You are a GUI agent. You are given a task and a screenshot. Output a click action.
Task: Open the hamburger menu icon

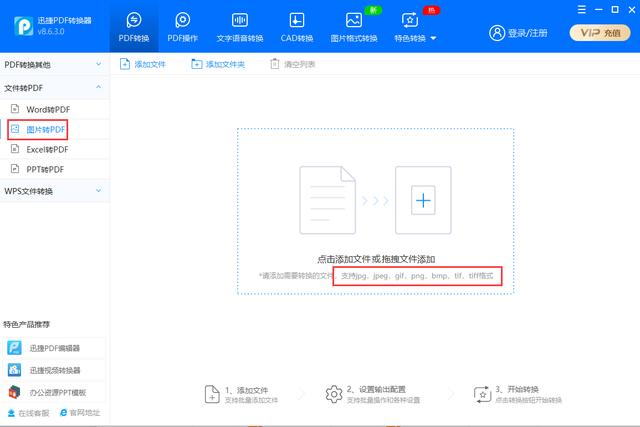click(582, 9)
